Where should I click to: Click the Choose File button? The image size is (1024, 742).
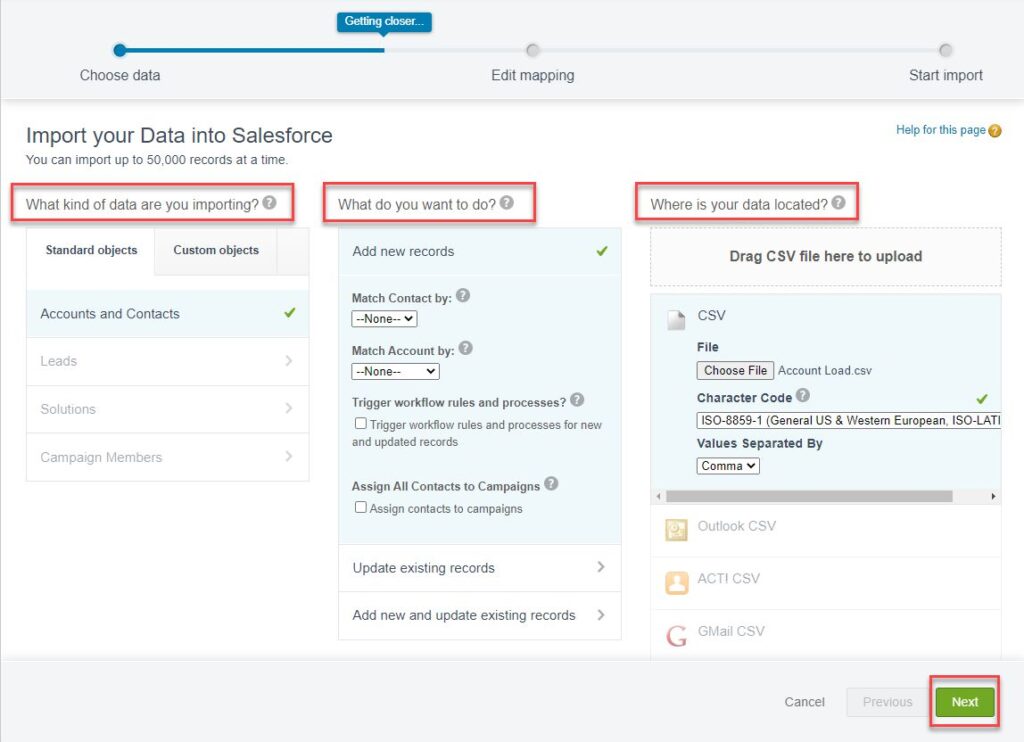[x=735, y=370]
